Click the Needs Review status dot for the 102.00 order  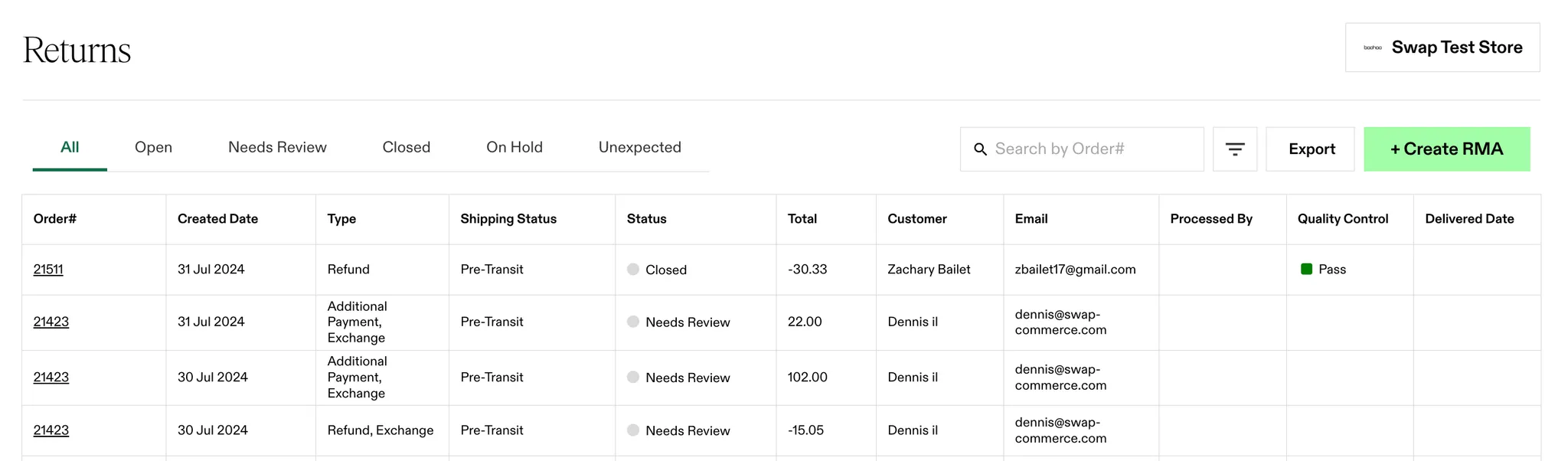(x=633, y=377)
